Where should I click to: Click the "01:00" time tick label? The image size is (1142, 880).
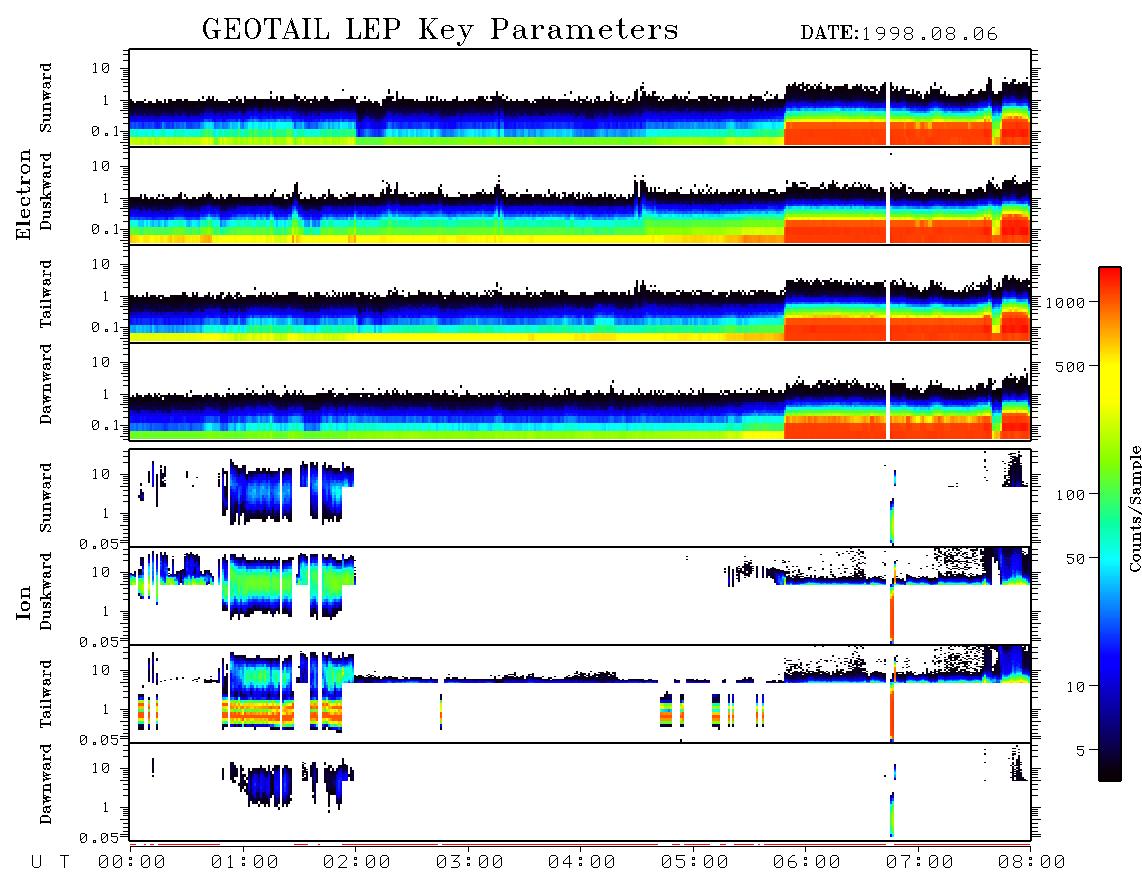[x=245, y=862]
